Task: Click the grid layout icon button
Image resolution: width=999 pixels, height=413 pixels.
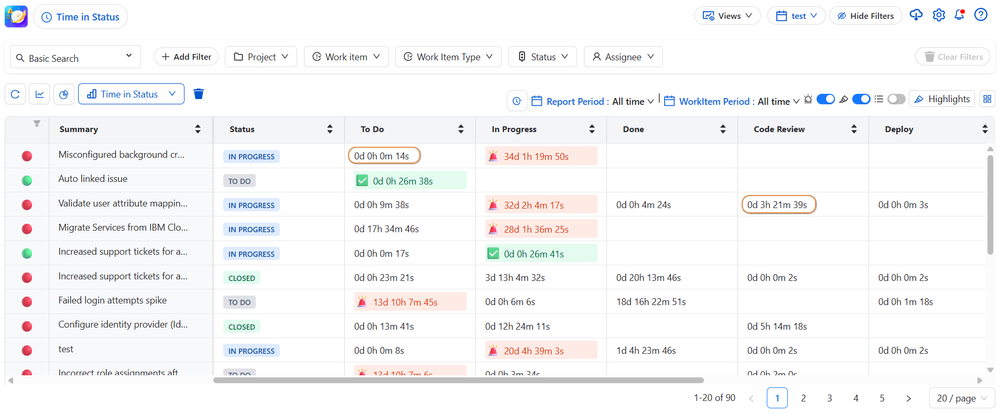Action: pos(987,99)
